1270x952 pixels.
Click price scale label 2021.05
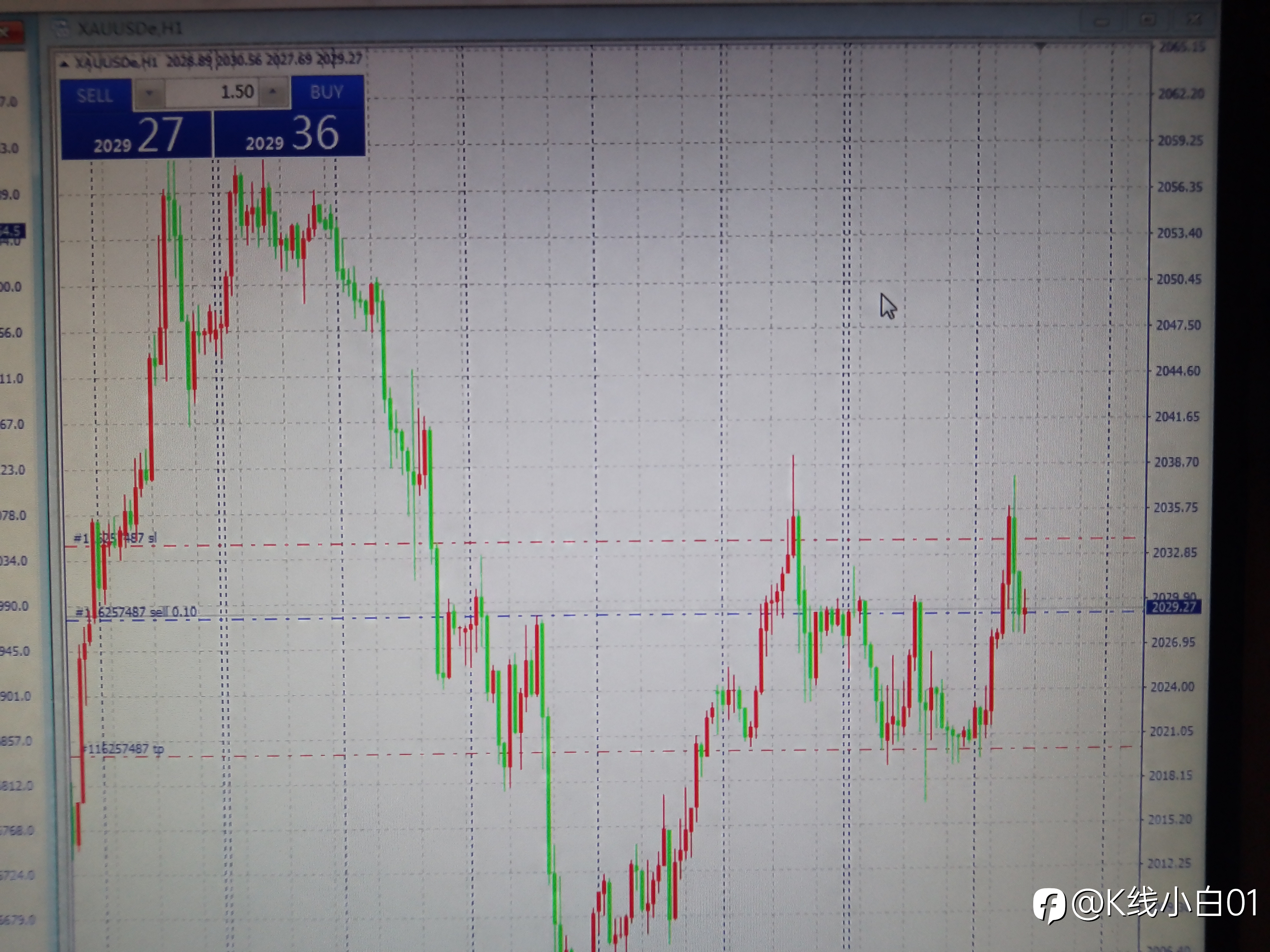coord(1171,731)
